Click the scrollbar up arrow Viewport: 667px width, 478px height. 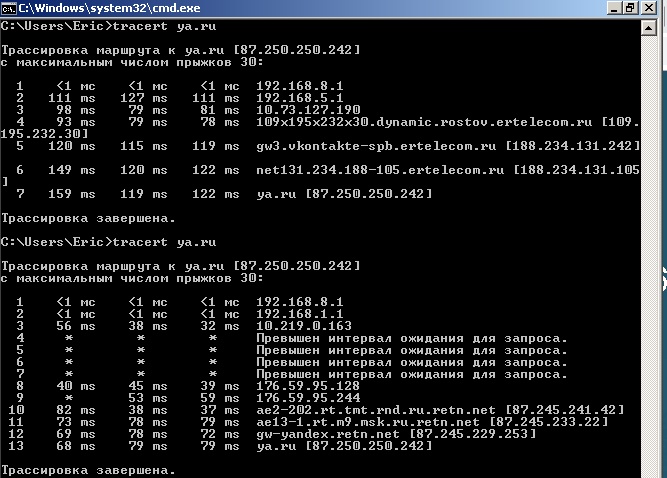[x=648, y=28]
